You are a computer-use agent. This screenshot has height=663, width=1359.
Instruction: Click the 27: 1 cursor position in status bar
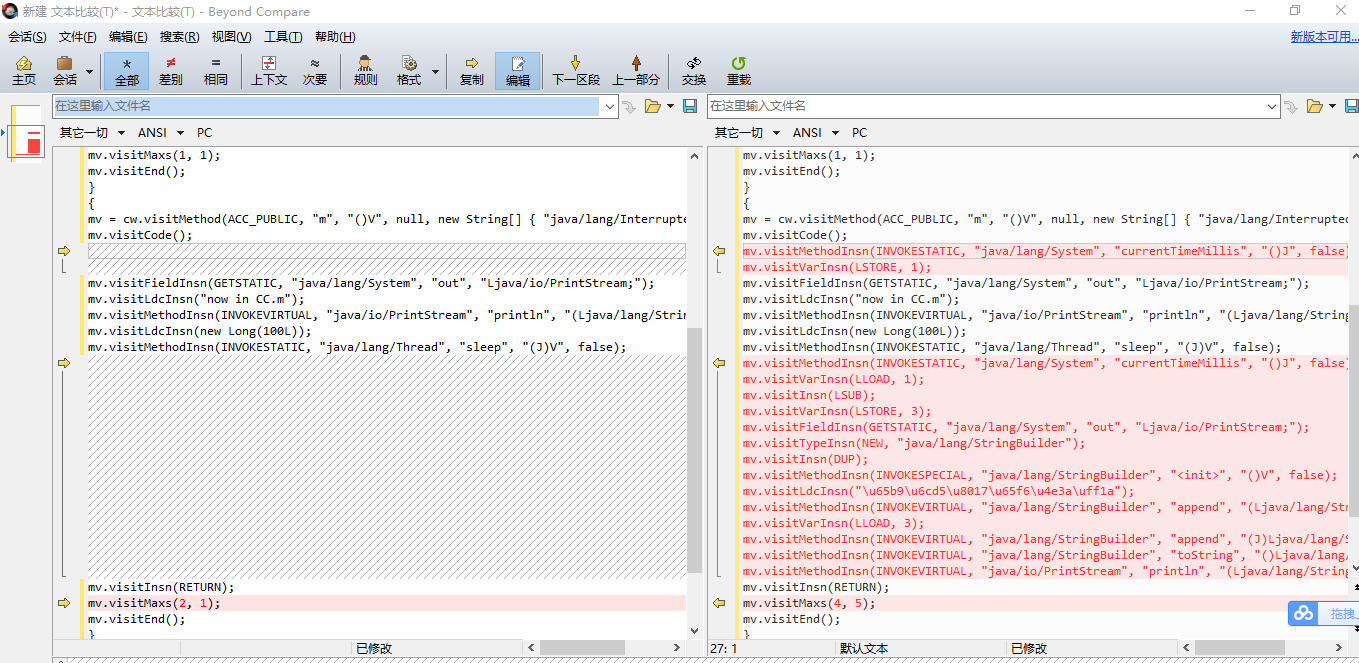point(723,648)
